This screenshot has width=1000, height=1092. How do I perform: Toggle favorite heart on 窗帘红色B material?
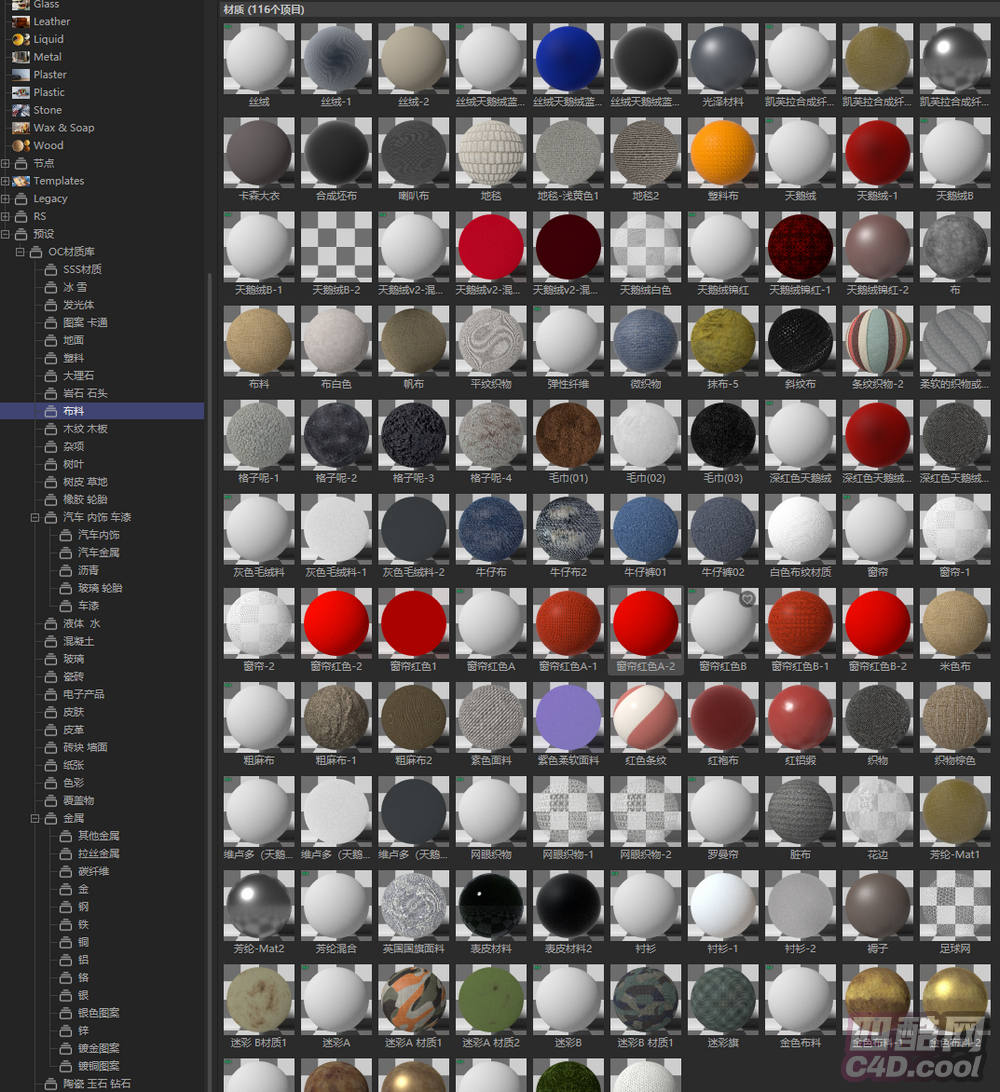pyautogui.click(x=747, y=599)
